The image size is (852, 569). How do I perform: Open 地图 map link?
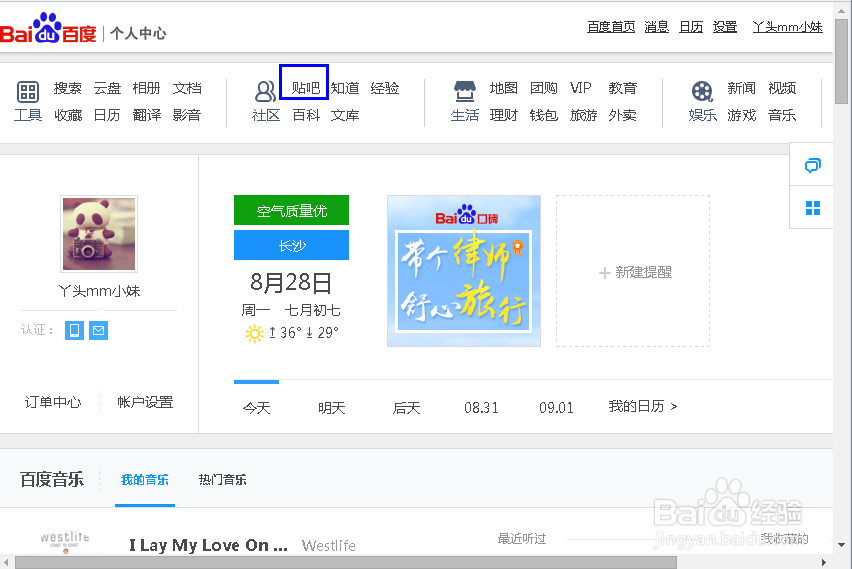coord(504,88)
